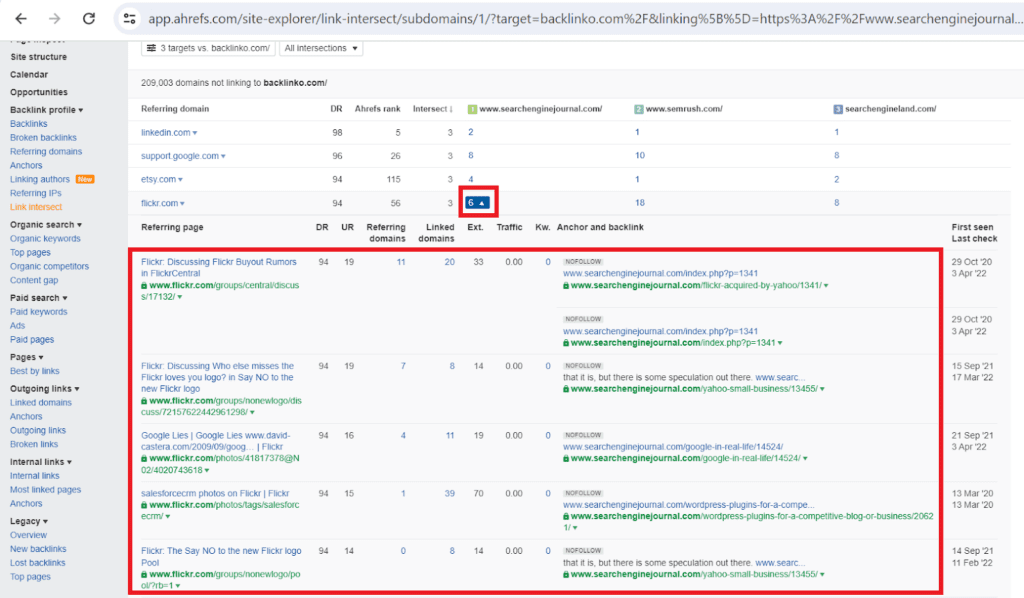
Task: Click searchenginejournal value 8 in support.google.com row
Action: (471, 156)
